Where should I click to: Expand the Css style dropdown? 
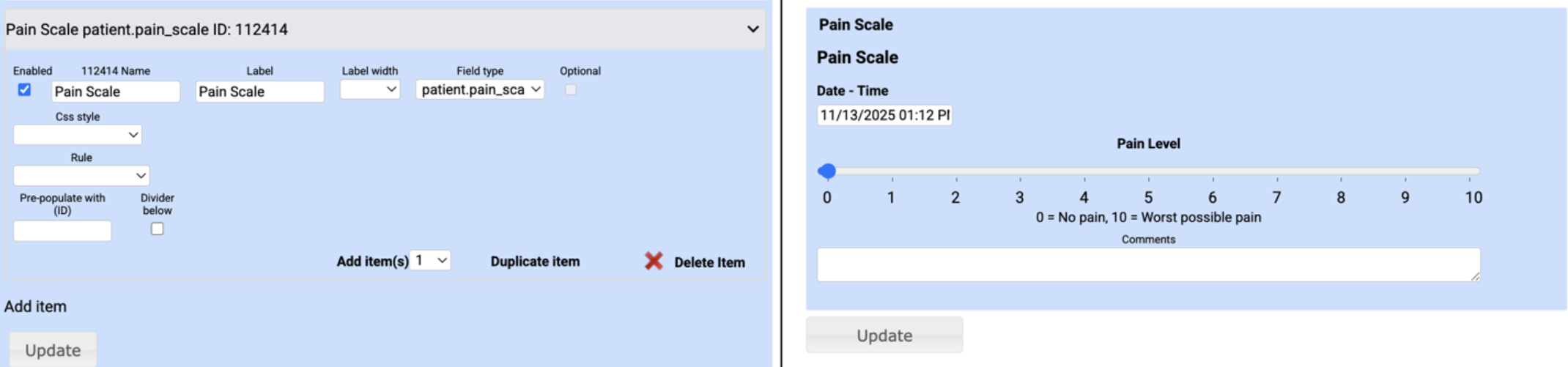[78, 135]
